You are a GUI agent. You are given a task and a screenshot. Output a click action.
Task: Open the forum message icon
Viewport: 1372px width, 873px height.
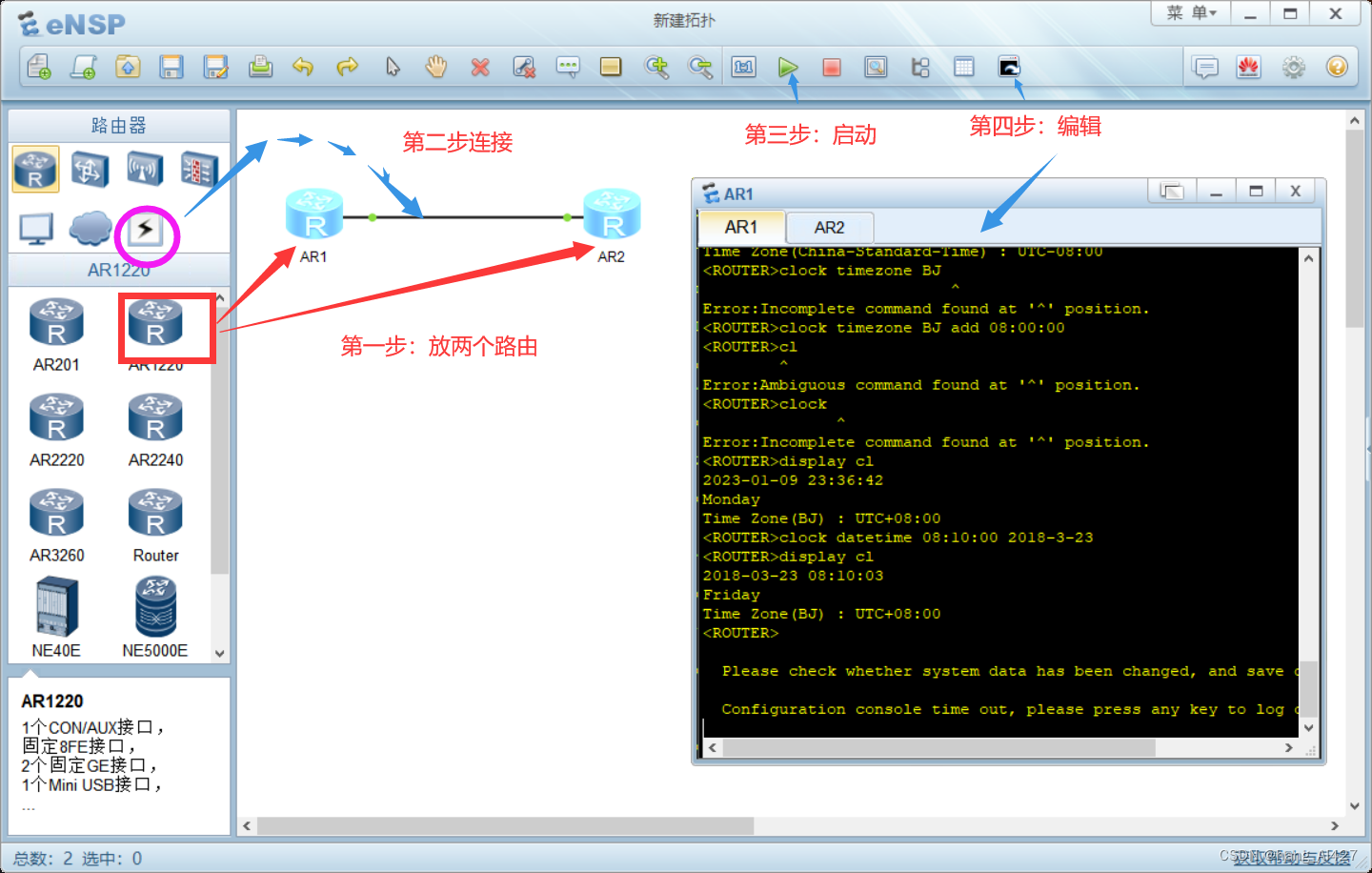(1206, 67)
